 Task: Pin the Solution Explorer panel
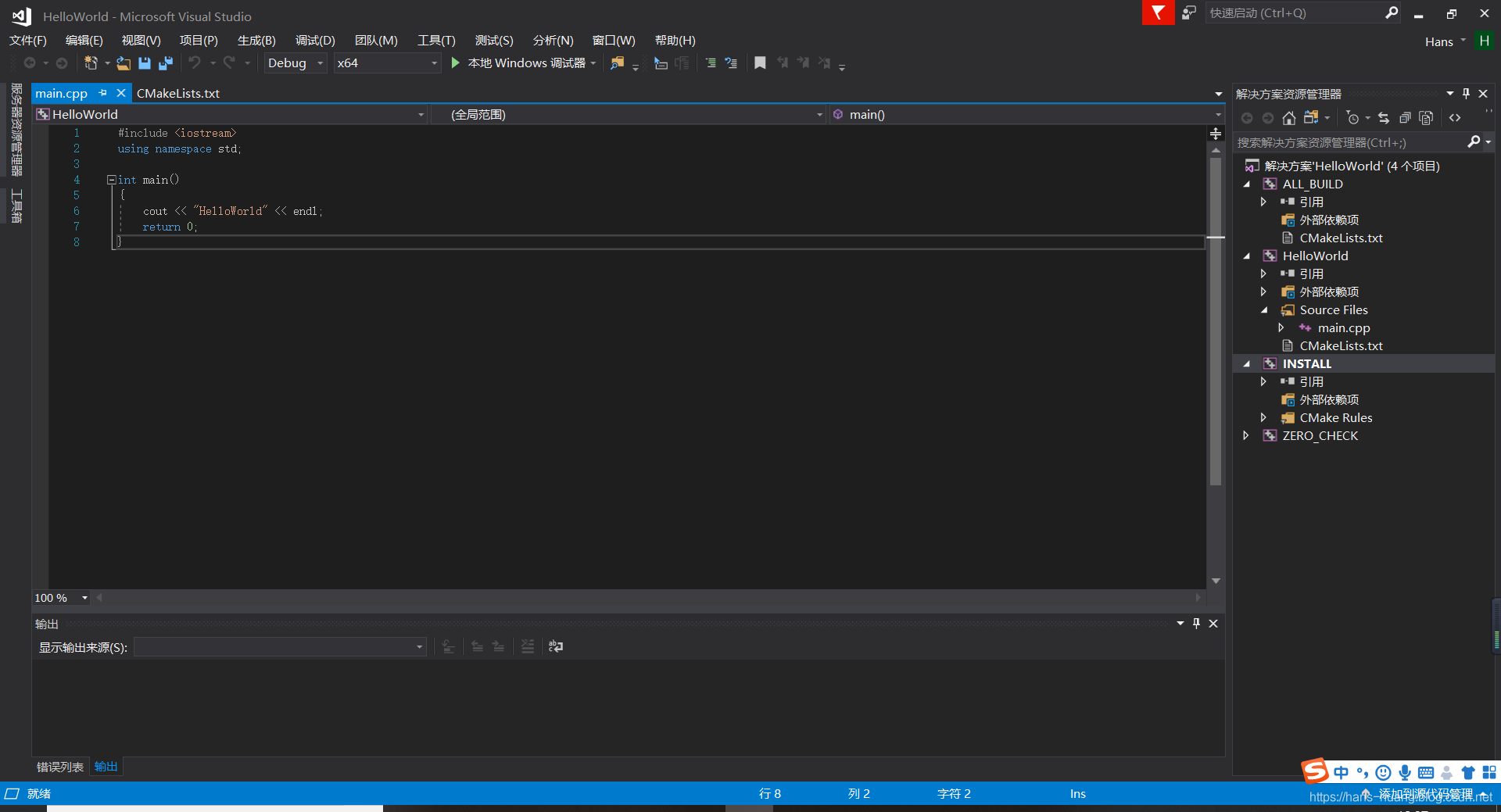(1467, 93)
